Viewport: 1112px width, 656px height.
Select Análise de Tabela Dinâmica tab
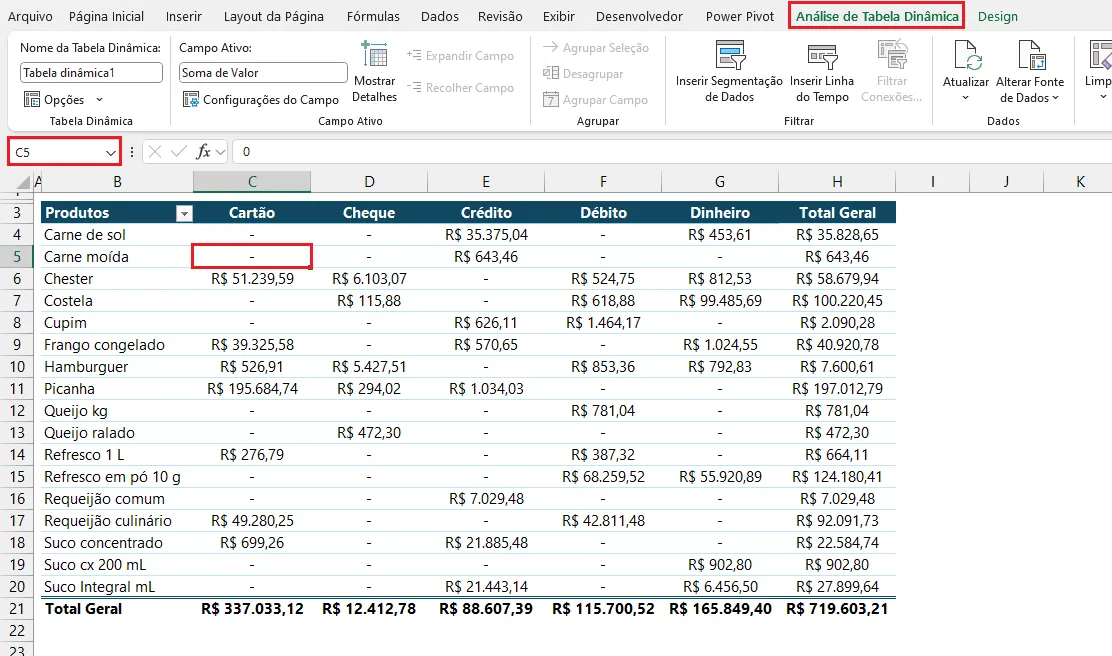[877, 16]
